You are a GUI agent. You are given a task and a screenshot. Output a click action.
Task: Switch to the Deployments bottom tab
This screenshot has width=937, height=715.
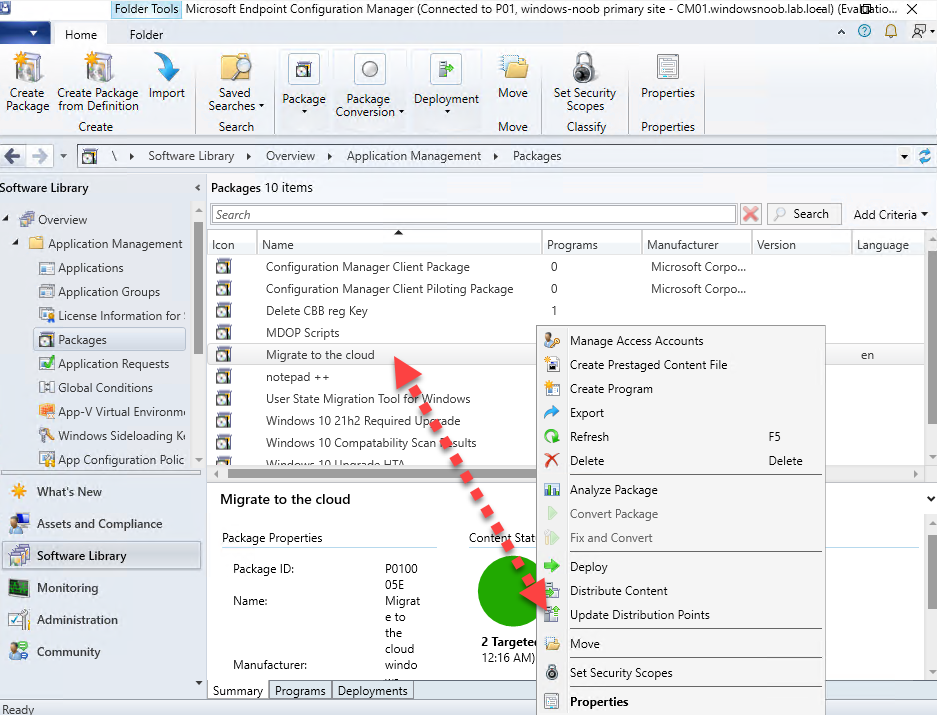tap(372, 690)
